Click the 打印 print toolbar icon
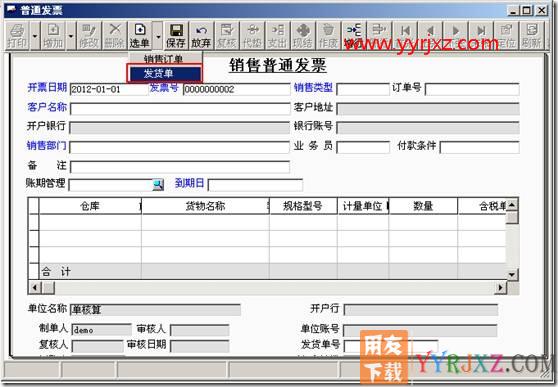This screenshot has height=387, width=558. click(x=17, y=35)
